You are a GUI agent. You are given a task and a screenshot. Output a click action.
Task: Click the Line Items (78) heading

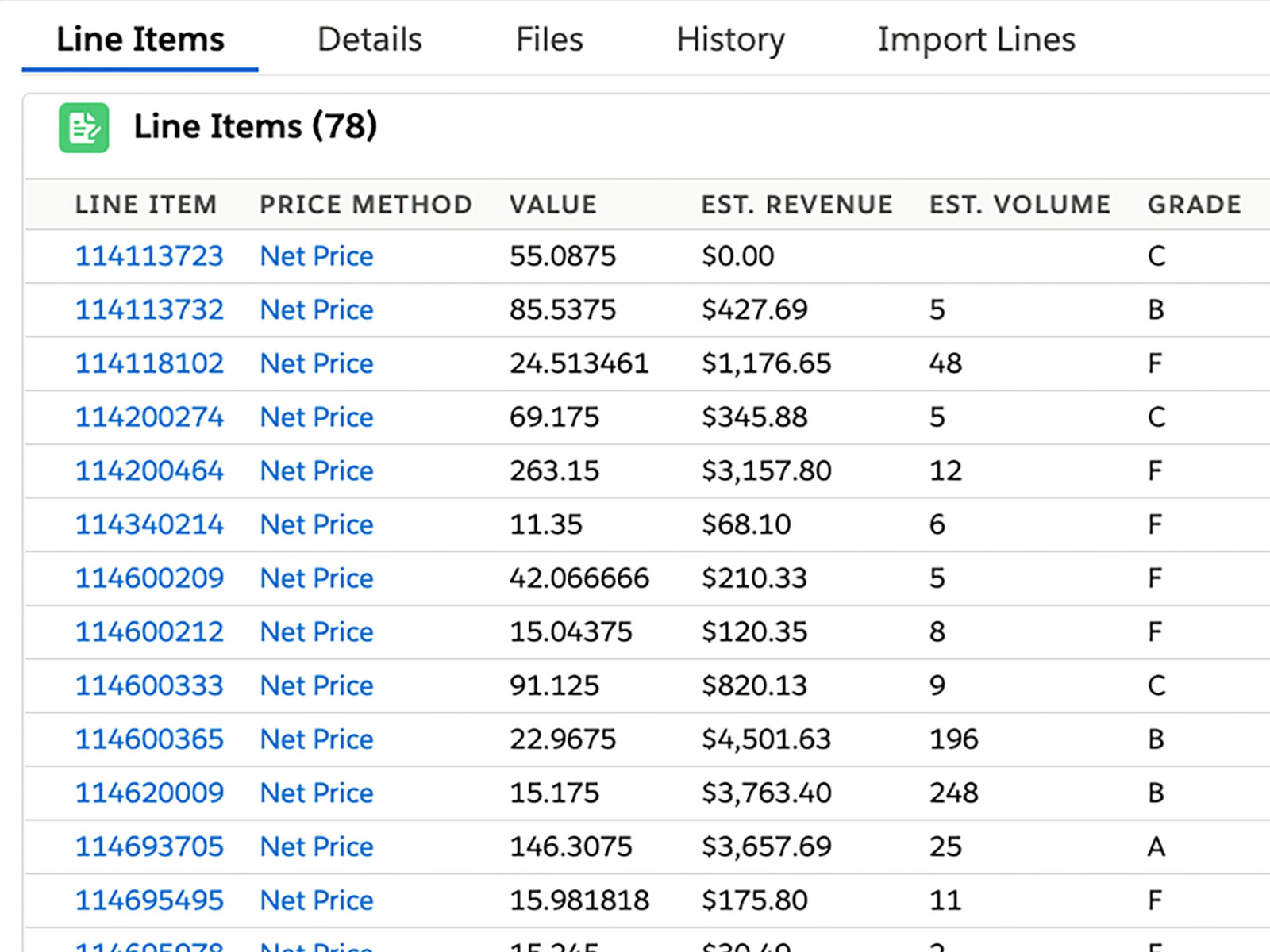pos(255,127)
